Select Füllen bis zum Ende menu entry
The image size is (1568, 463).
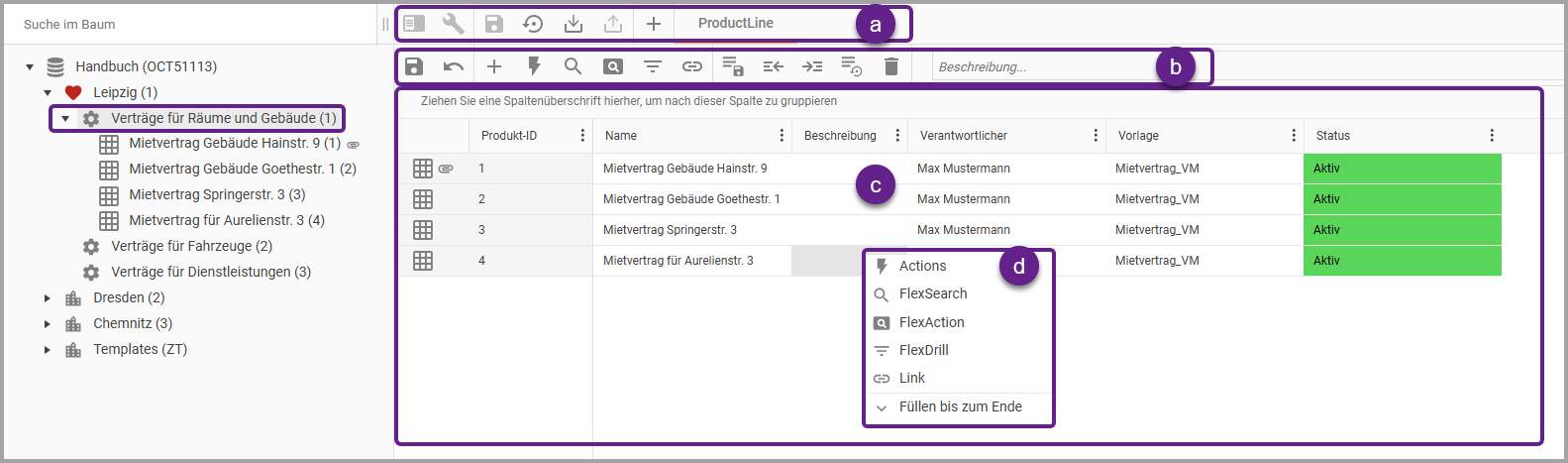[x=960, y=407]
